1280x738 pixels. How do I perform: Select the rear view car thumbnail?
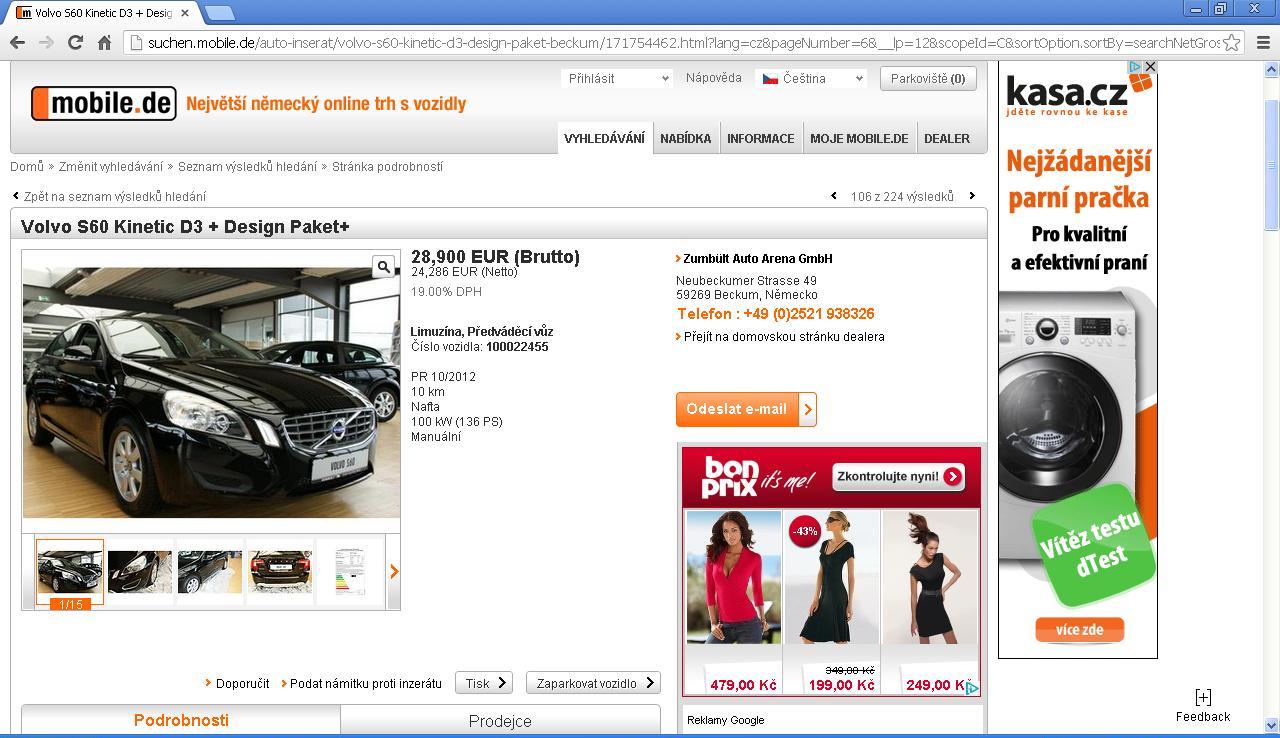coord(280,572)
